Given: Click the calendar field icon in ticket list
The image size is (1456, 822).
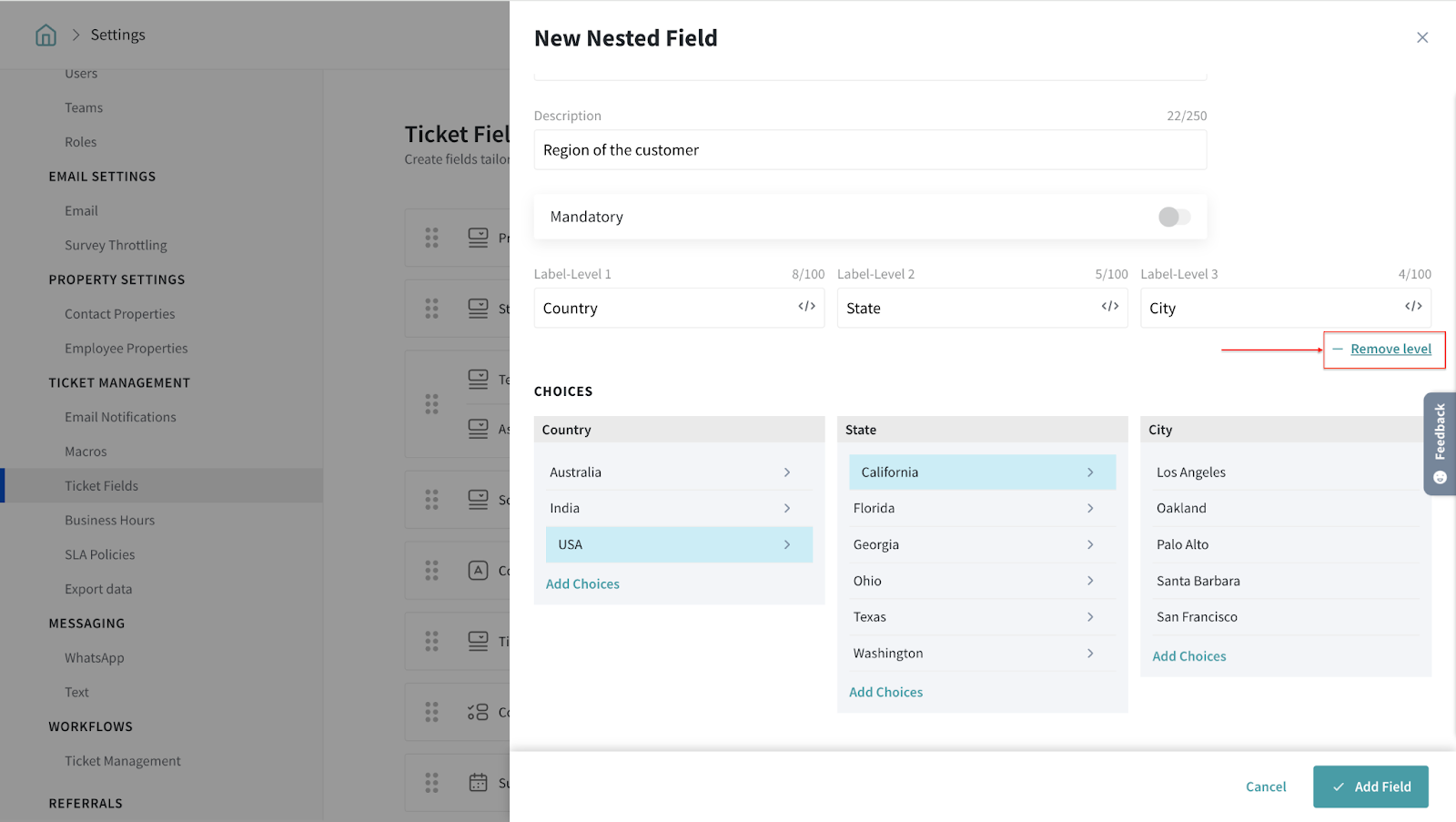Looking at the screenshot, I should tap(478, 782).
